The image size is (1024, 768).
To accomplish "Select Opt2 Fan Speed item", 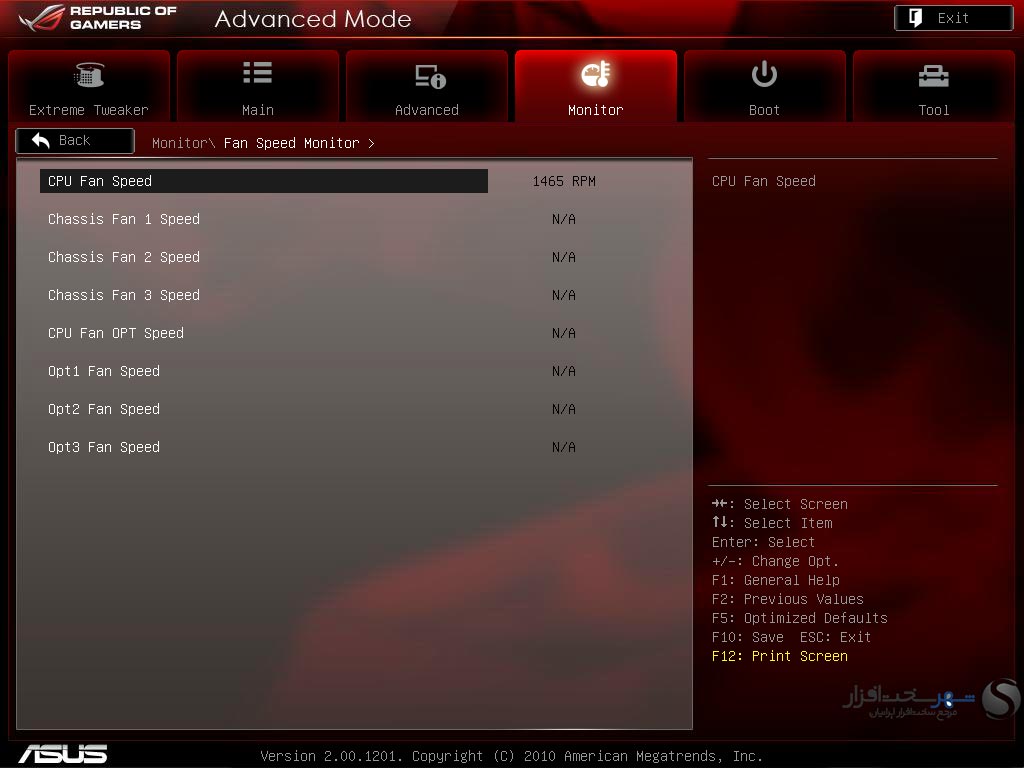I will click(104, 409).
